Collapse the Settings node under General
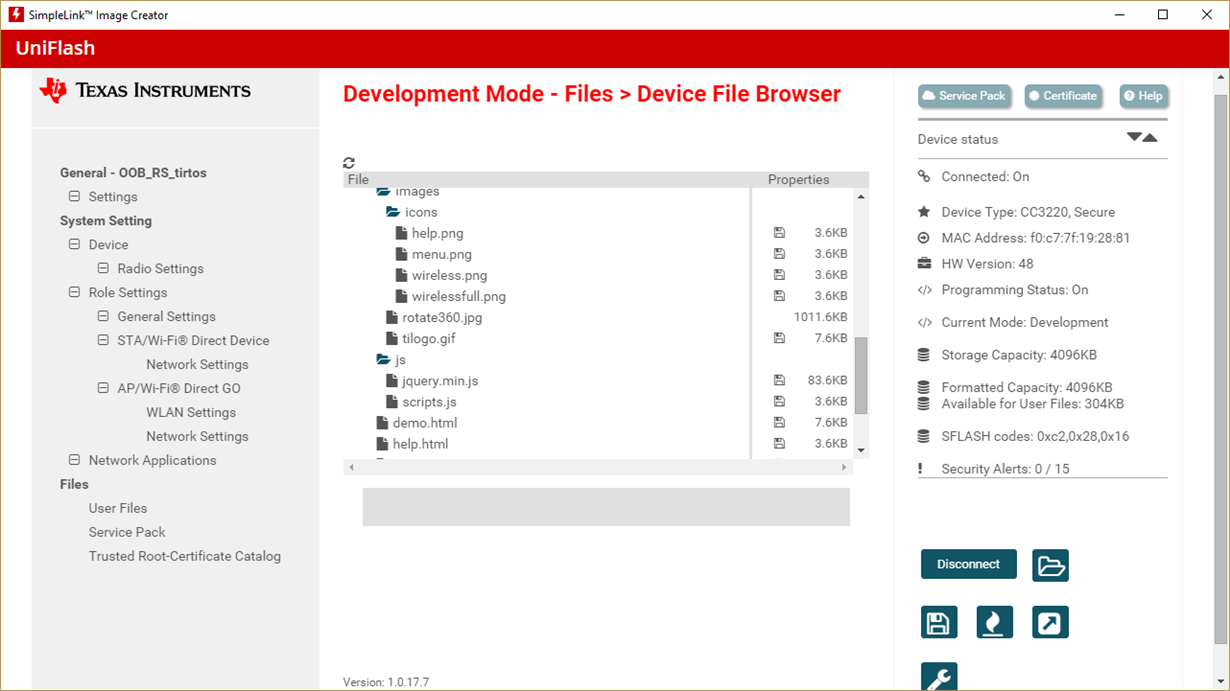This screenshot has height=691, width=1230. pyautogui.click(x=74, y=197)
